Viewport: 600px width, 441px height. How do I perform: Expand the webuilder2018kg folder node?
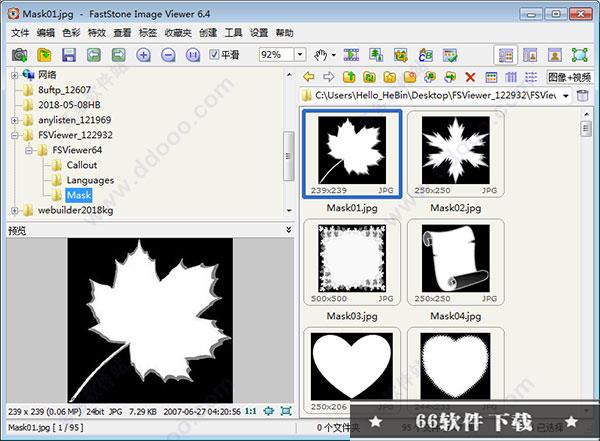coord(15,210)
